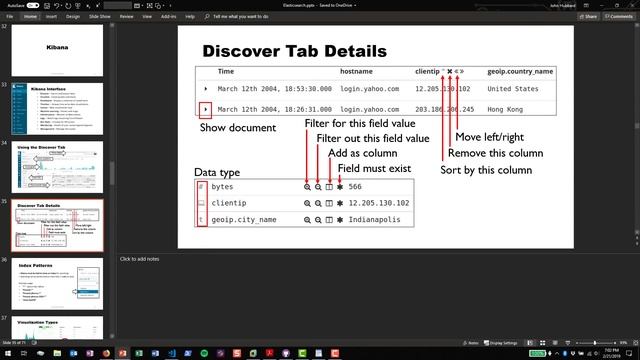
Task: Select the Discover Tab Details slide thumbnail
Action: coord(57,225)
